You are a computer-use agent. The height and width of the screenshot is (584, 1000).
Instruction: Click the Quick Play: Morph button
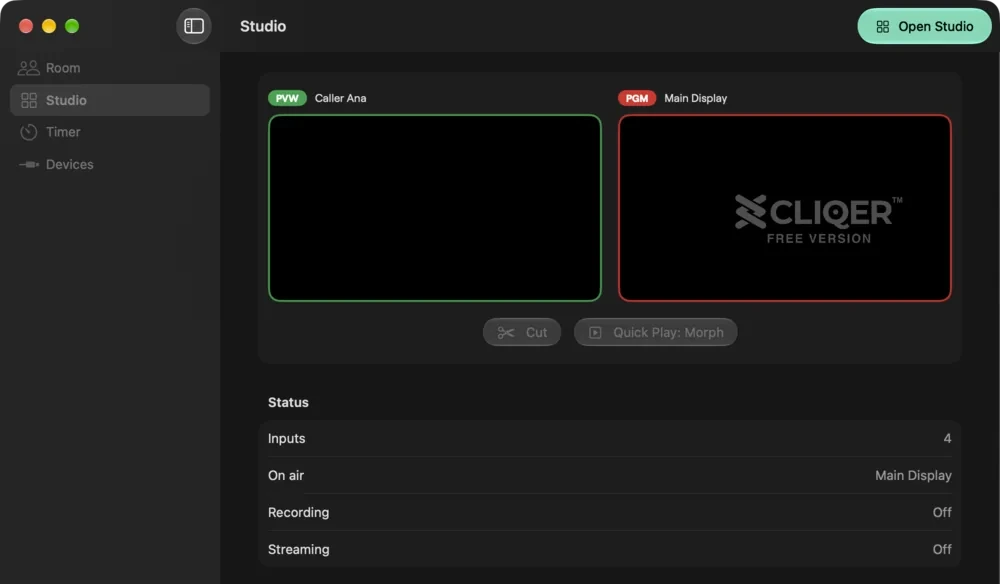point(656,332)
